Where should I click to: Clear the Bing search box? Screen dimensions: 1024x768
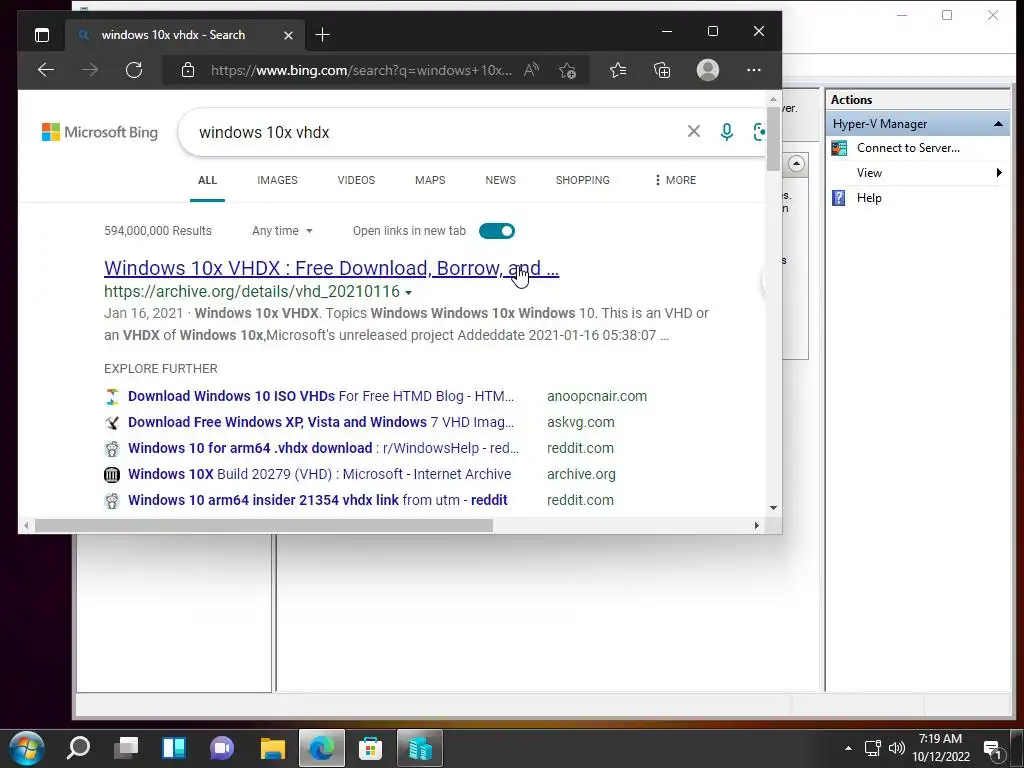pyautogui.click(x=694, y=131)
